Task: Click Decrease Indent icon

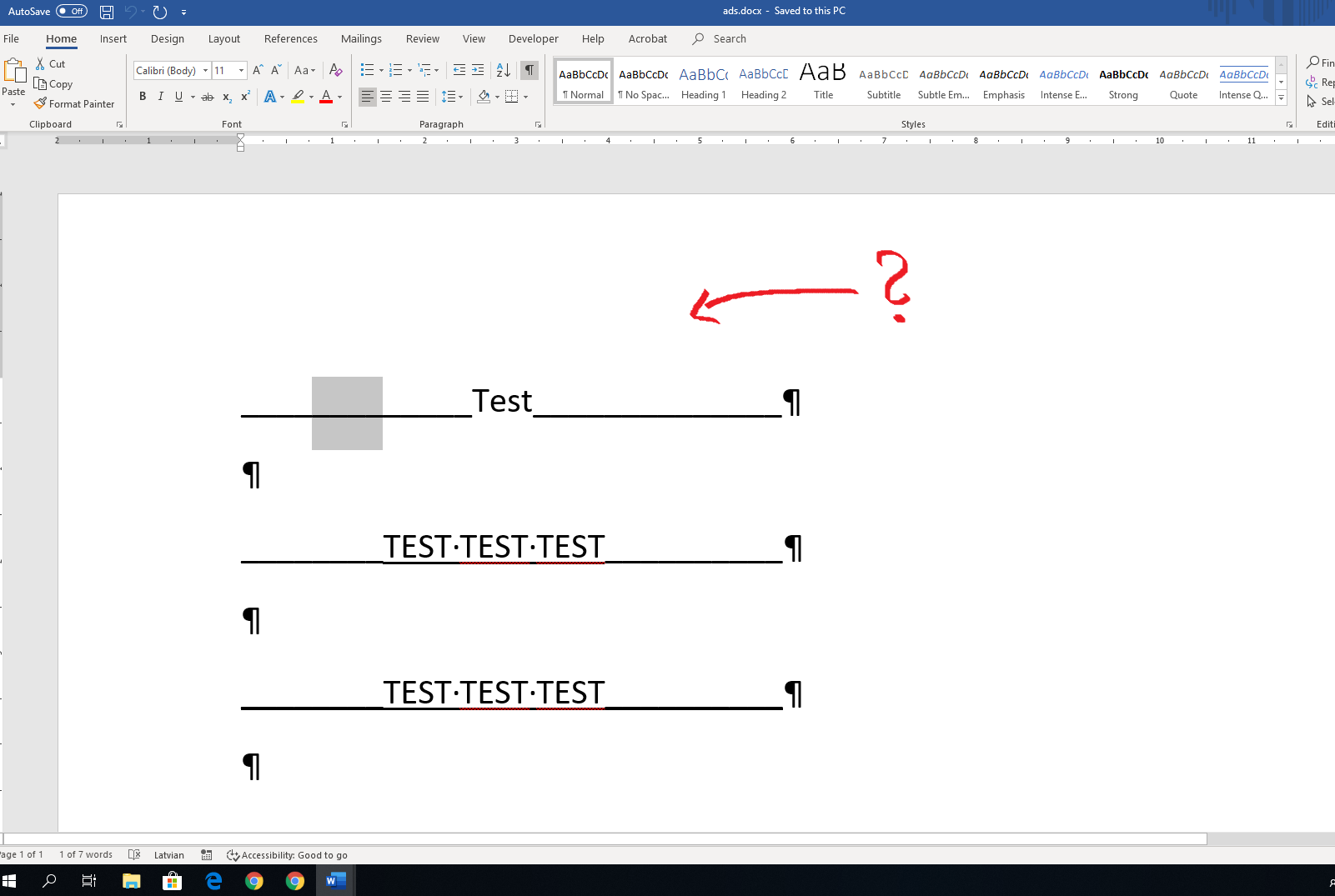Action: click(x=459, y=70)
